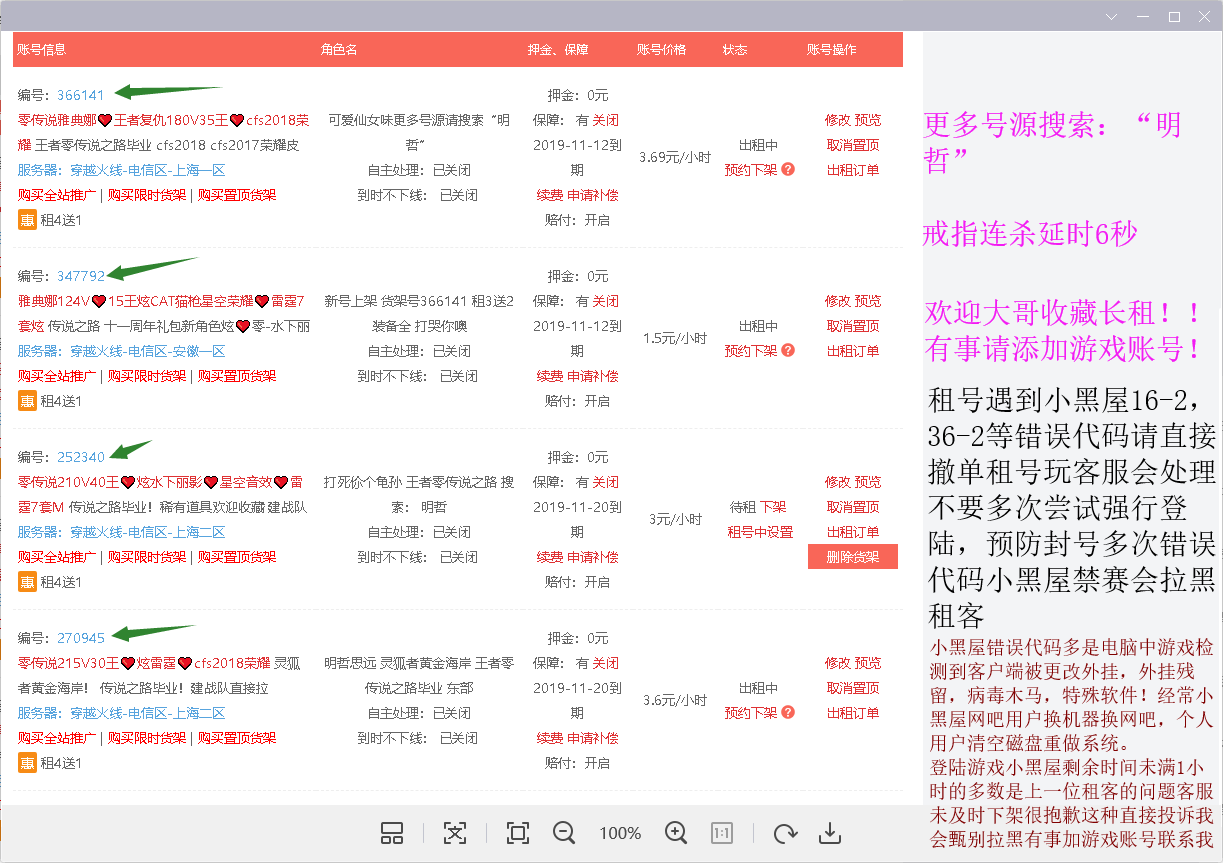The image size is (1223, 863).
Task: Click 预览 for account 270945
Action: click(868, 663)
